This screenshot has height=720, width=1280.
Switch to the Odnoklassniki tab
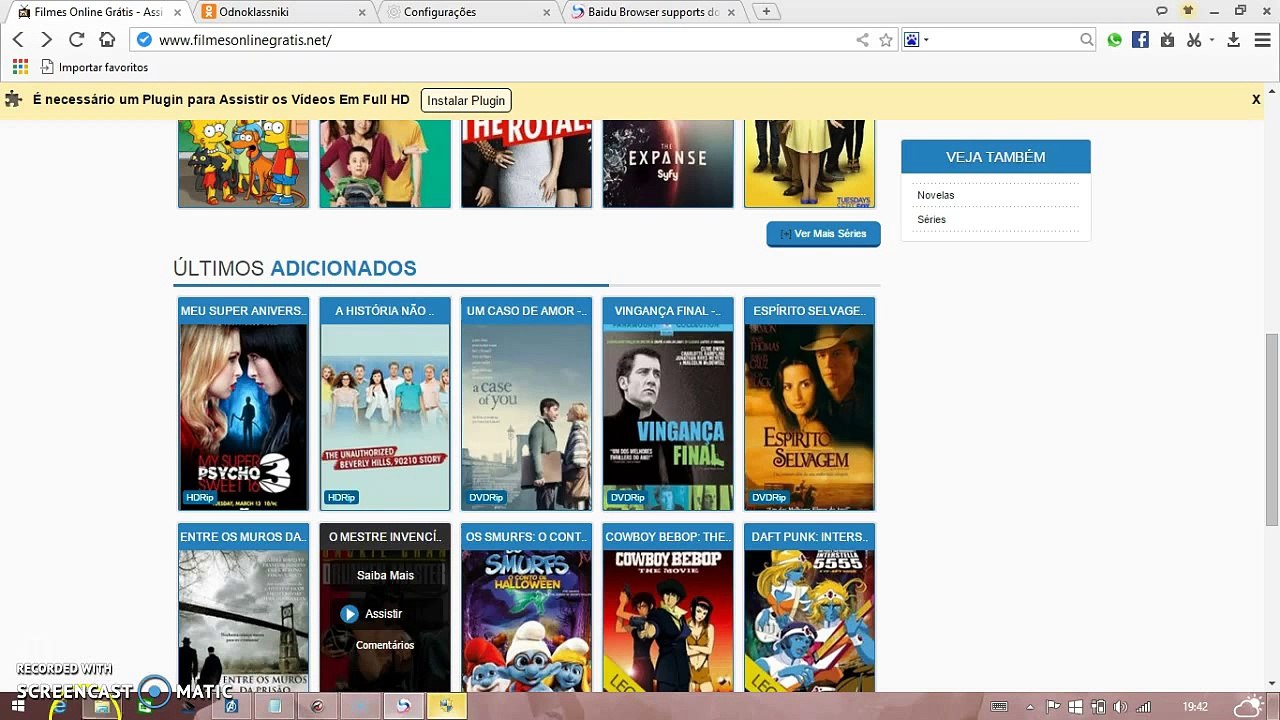(x=284, y=12)
